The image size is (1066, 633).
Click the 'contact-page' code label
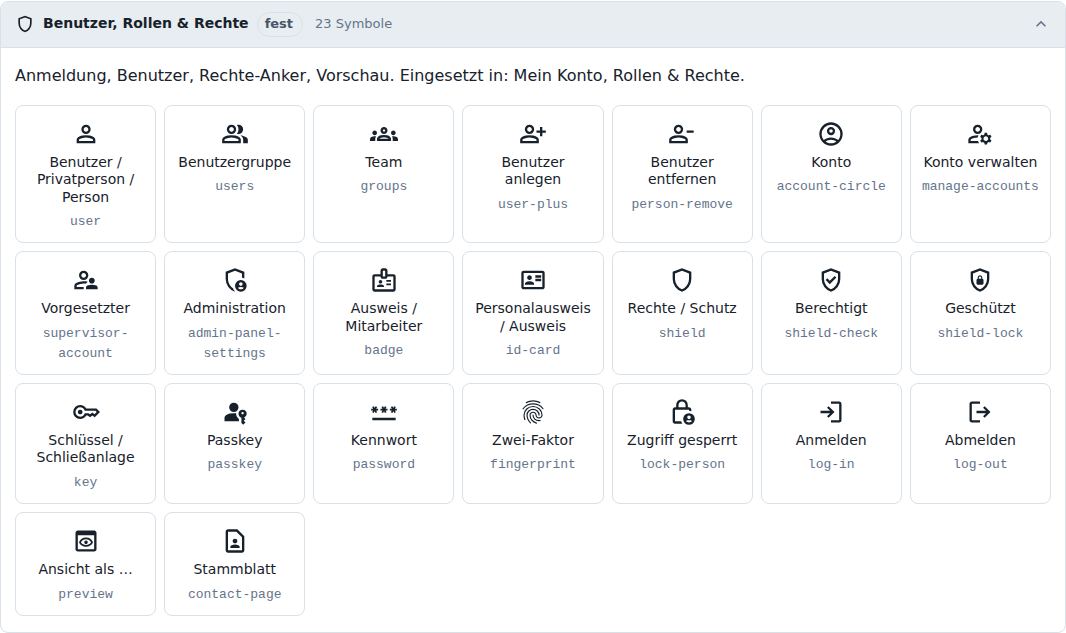point(235,594)
